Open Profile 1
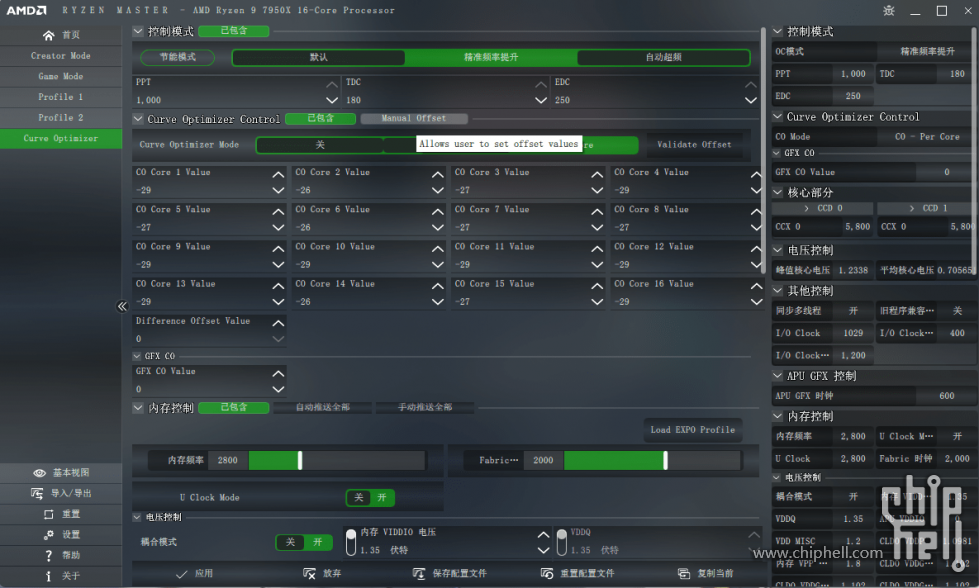 [61, 97]
